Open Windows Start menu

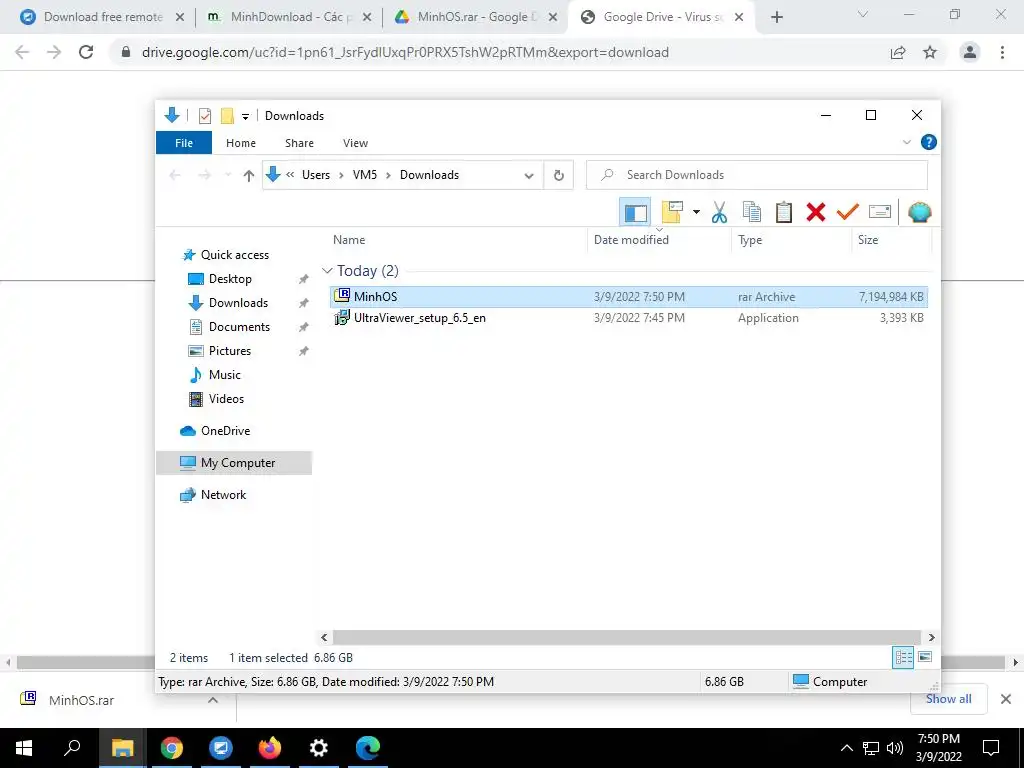click(24, 748)
